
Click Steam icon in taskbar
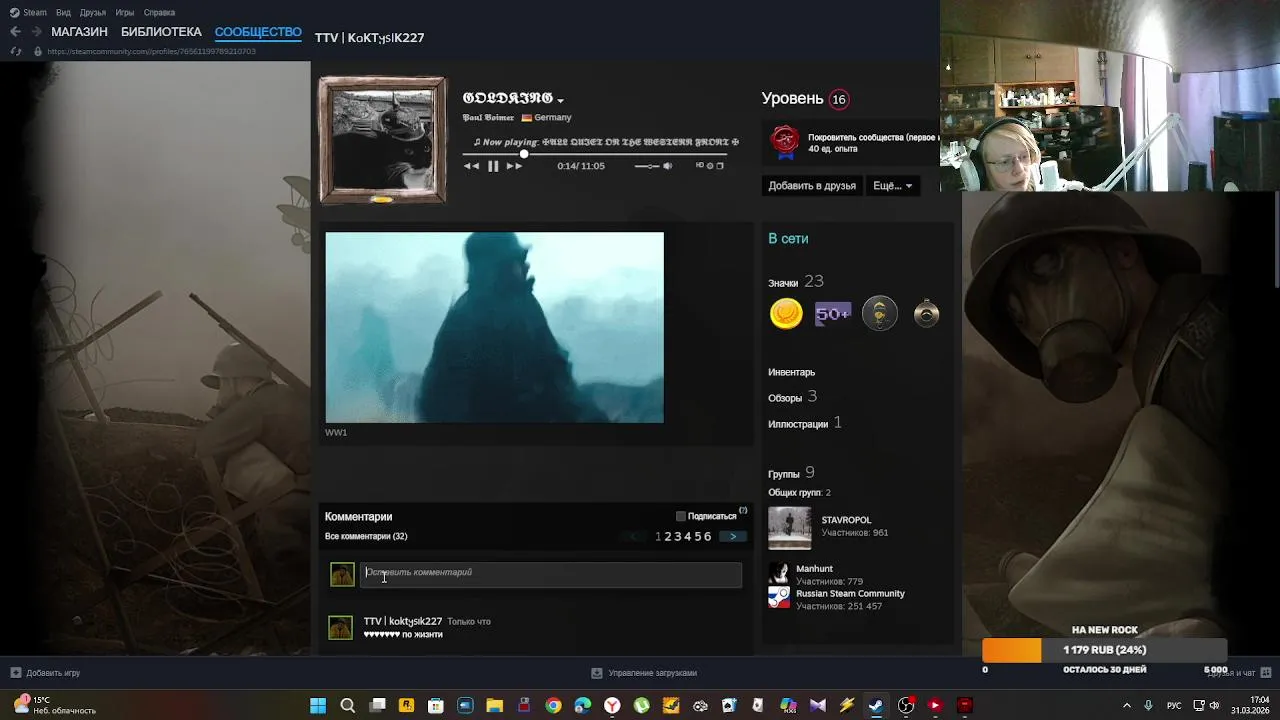pyautogui.click(x=876, y=706)
